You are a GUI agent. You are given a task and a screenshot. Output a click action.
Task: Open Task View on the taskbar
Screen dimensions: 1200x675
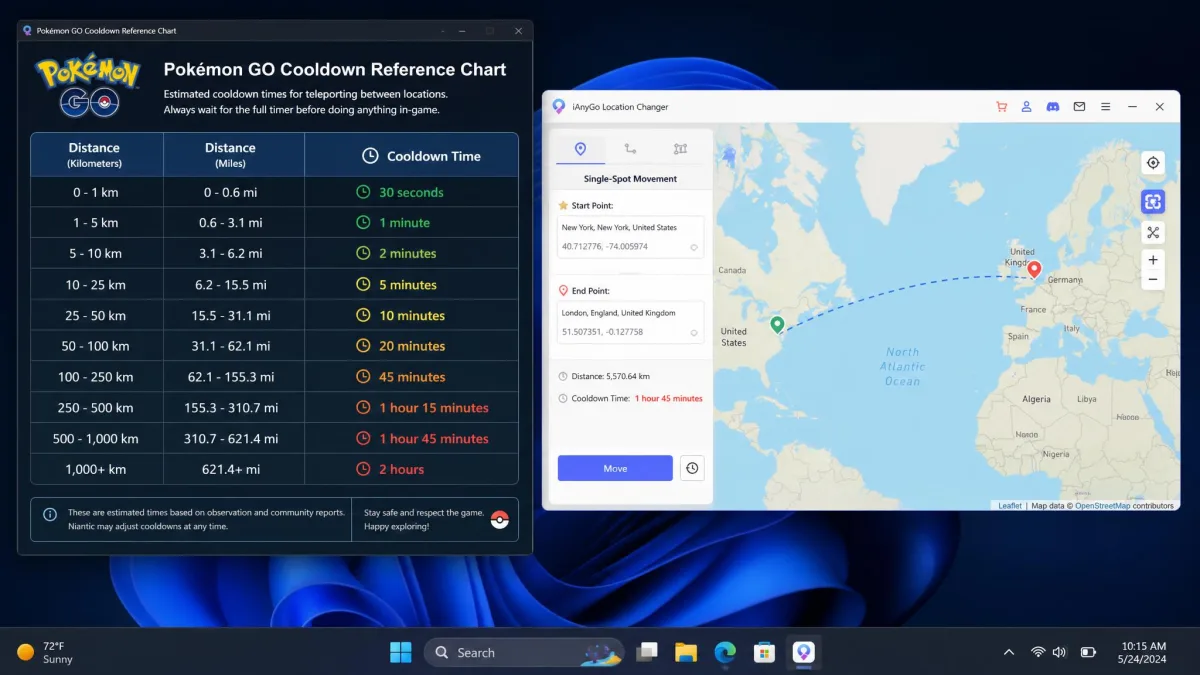648,652
